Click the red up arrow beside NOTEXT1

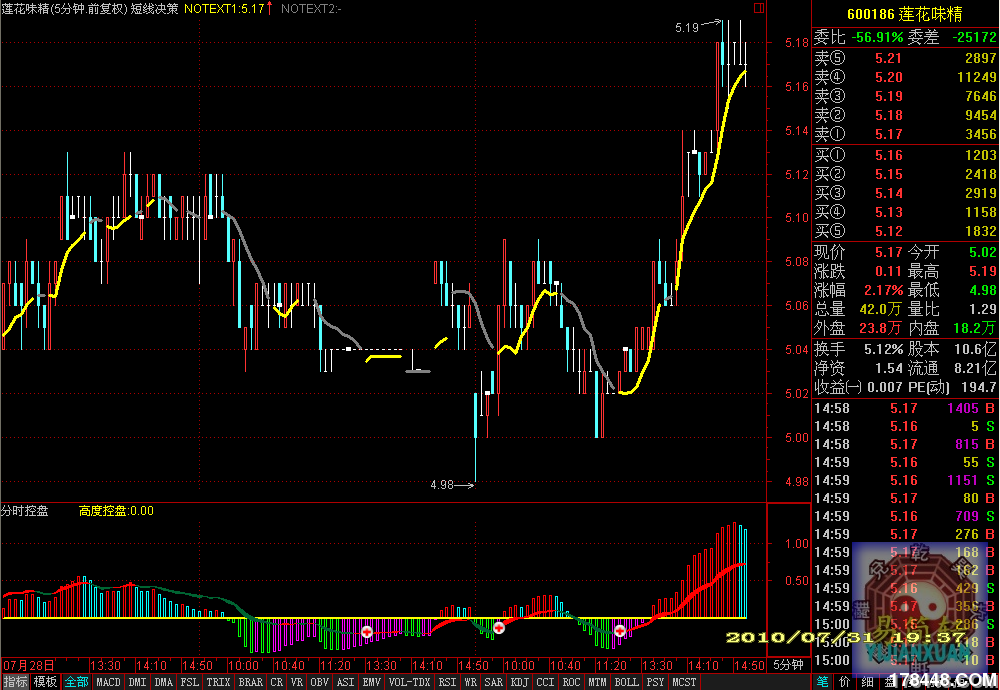pos(270,8)
